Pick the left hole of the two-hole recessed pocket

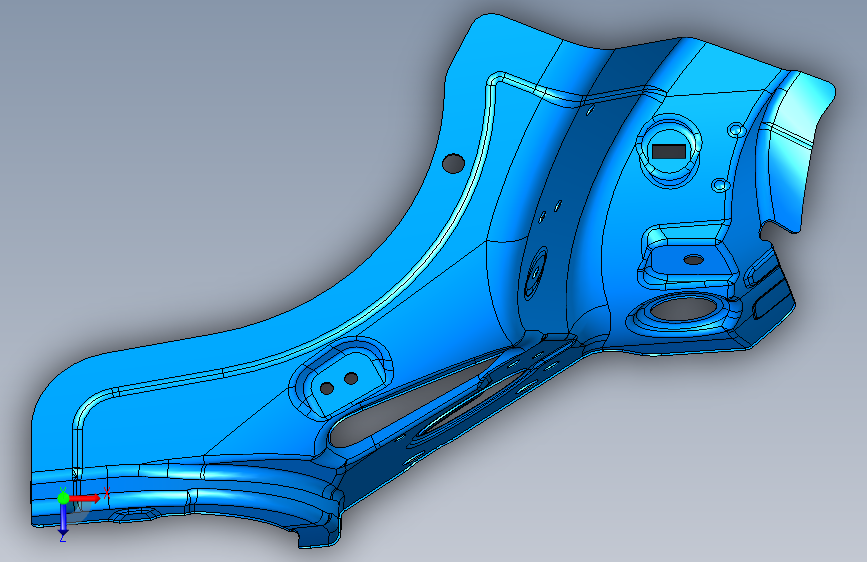tap(327, 388)
